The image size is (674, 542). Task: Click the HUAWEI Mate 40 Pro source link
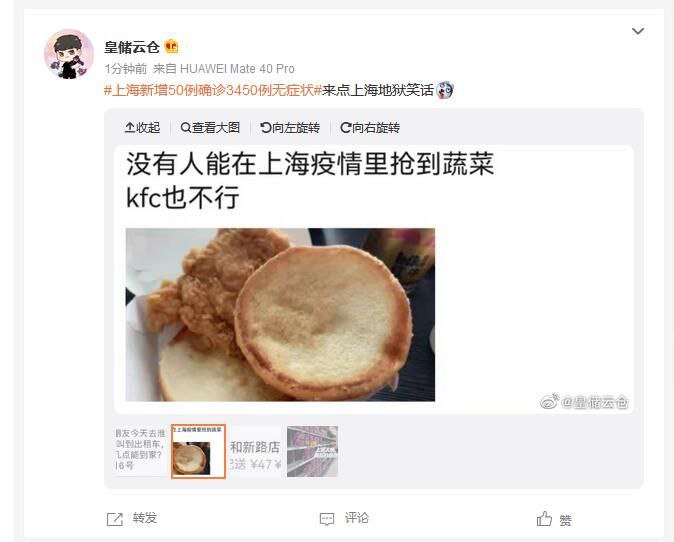tap(237, 69)
